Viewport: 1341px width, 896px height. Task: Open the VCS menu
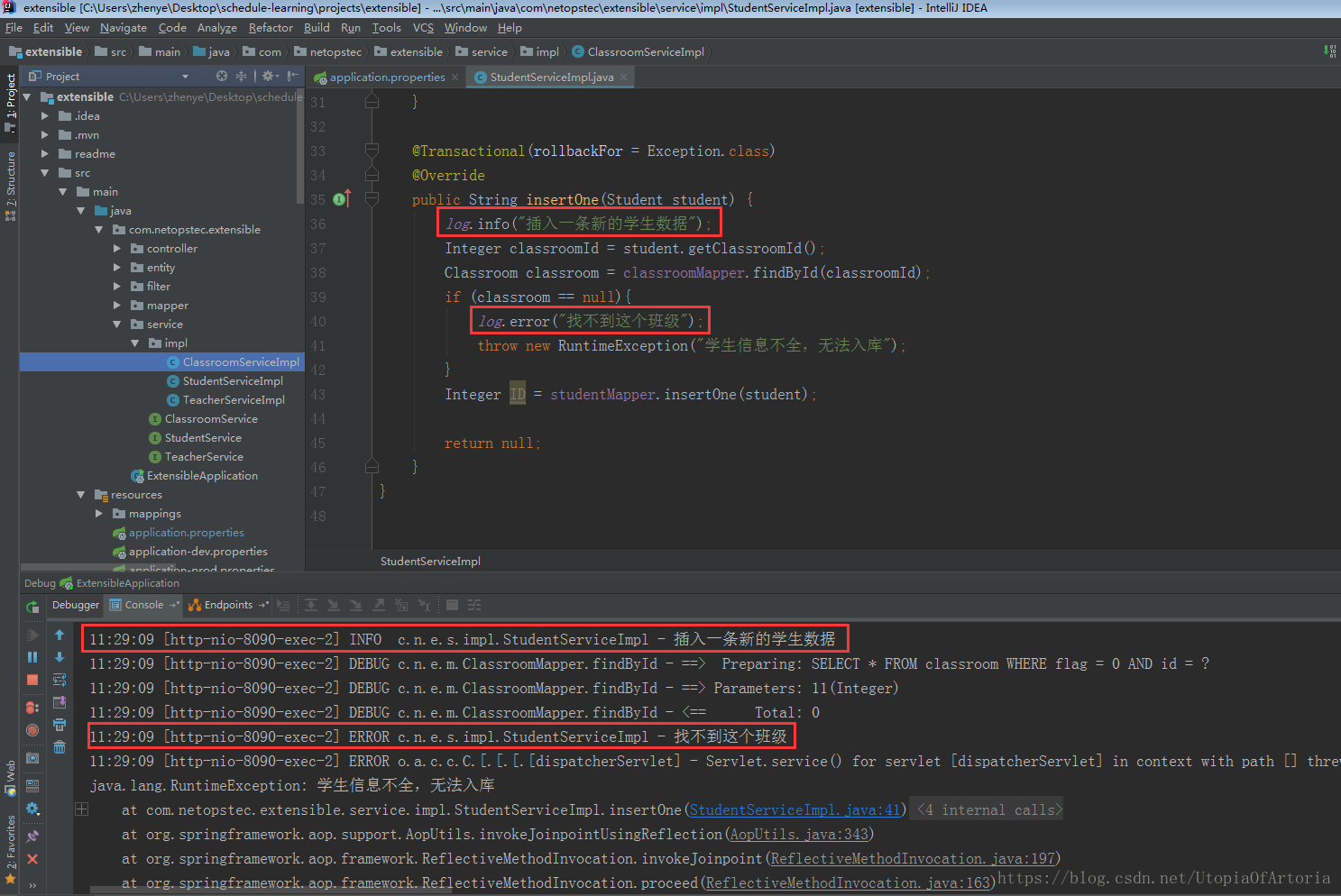tap(423, 28)
